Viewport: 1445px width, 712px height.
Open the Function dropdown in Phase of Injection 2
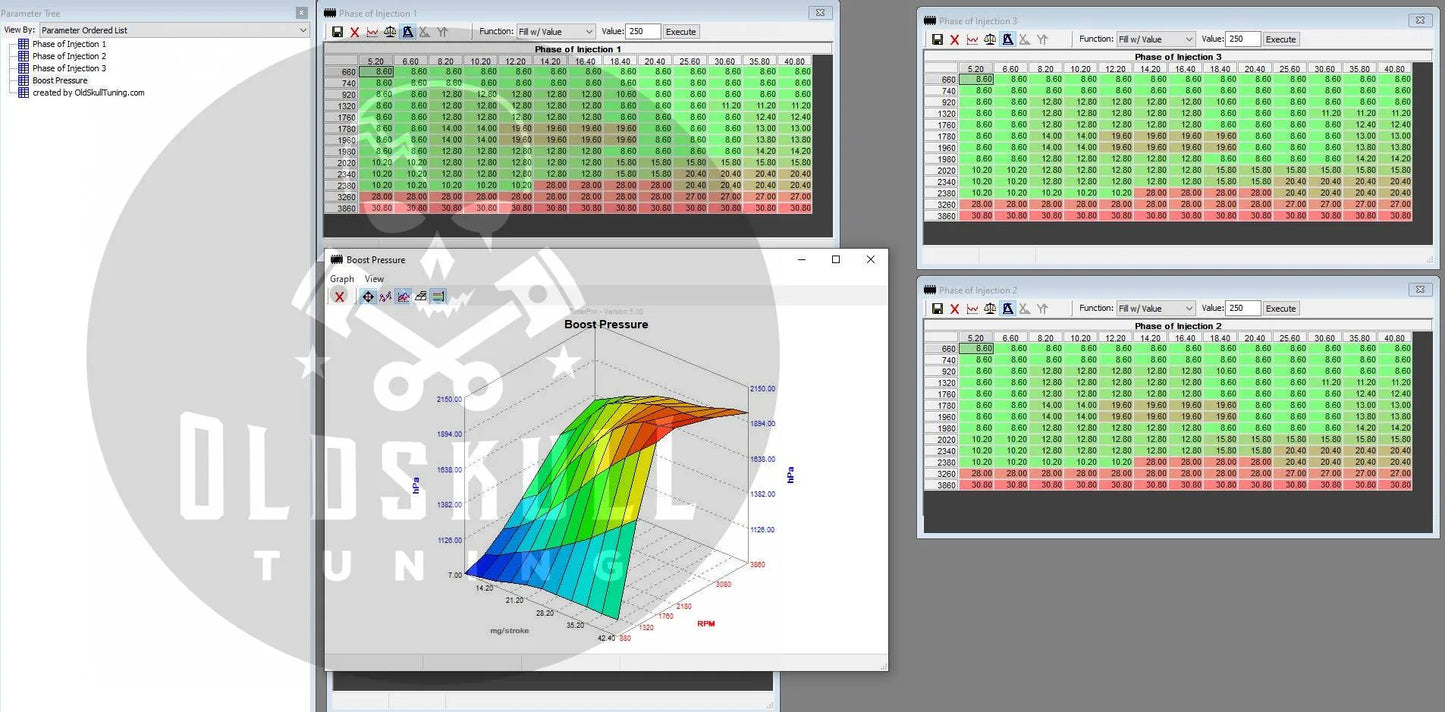1155,309
